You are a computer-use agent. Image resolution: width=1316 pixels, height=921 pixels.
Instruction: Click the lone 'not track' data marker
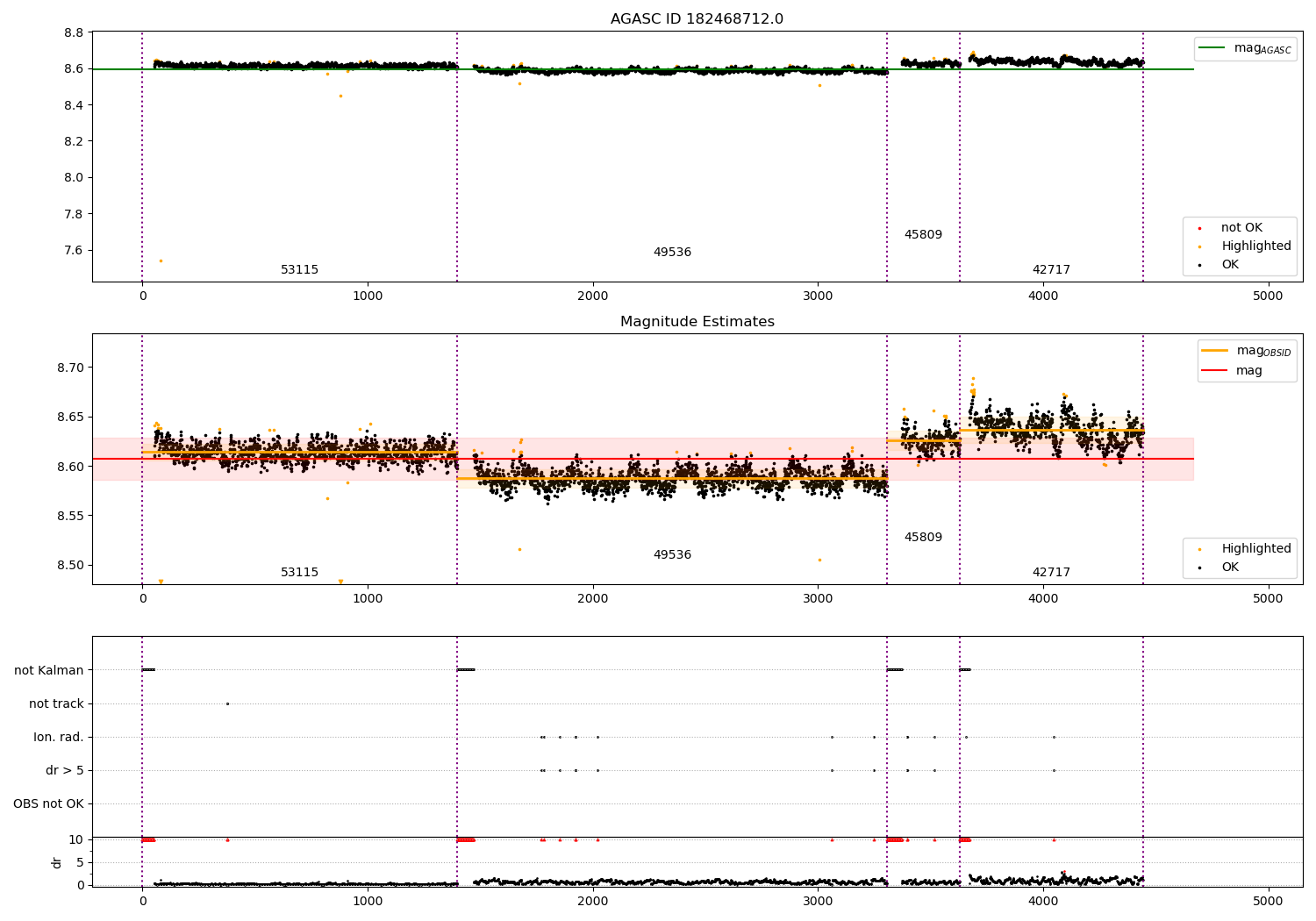pyautogui.click(x=227, y=703)
